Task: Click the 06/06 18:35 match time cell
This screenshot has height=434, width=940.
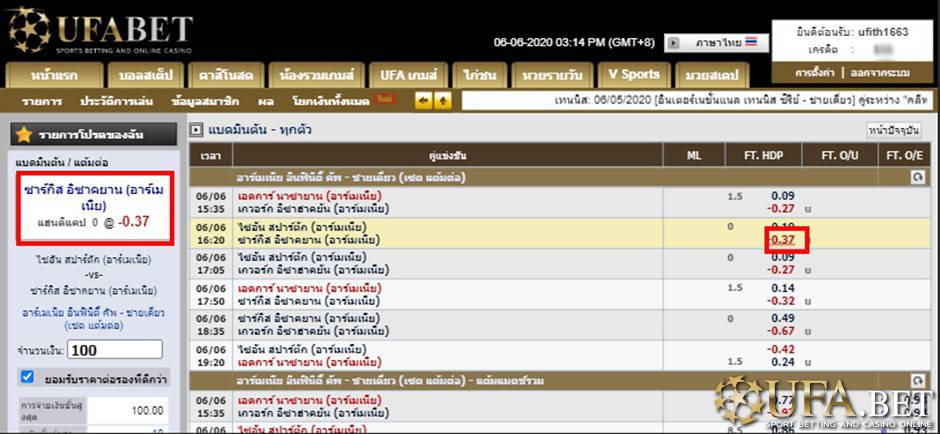Action: pyautogui.click(x=211, y=325)
